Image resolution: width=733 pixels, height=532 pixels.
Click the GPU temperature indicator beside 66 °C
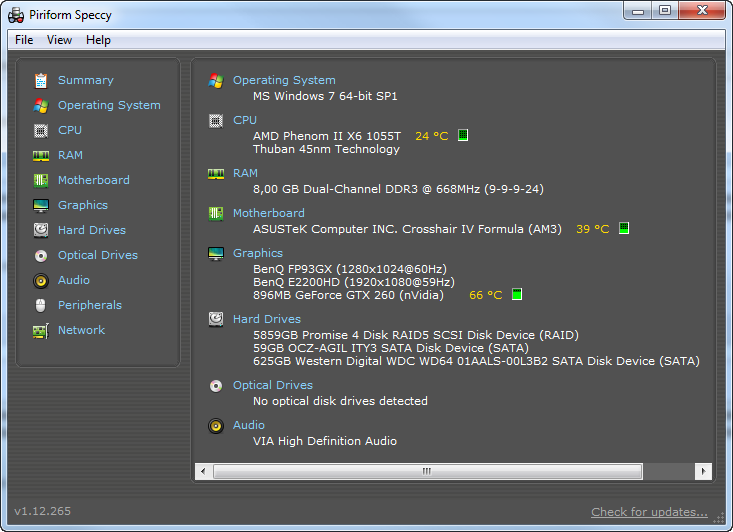coord(517,295)
